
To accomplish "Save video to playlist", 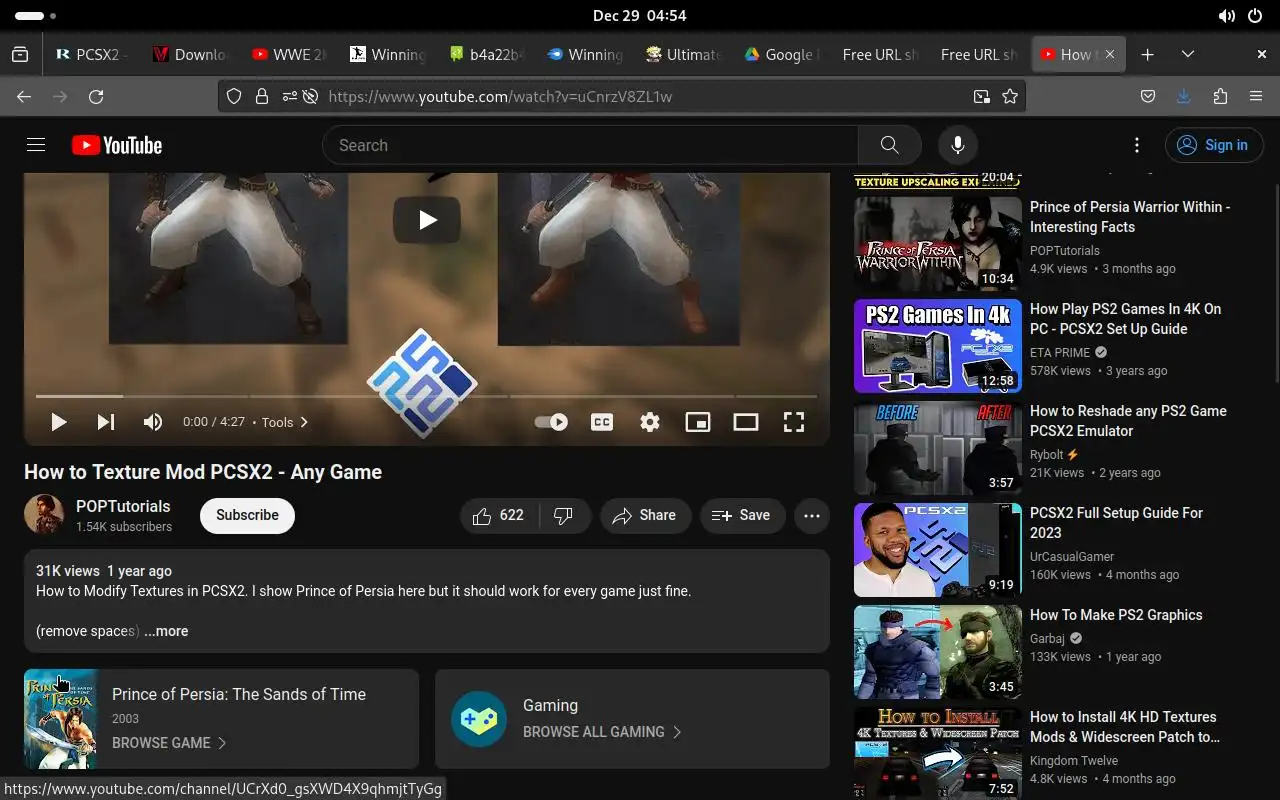I will [742, 515].
